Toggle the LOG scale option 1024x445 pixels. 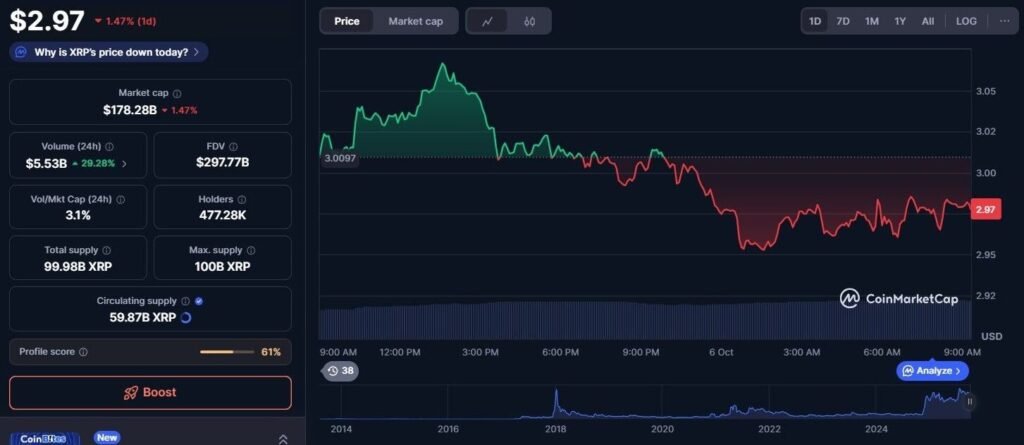coord(966,21)
